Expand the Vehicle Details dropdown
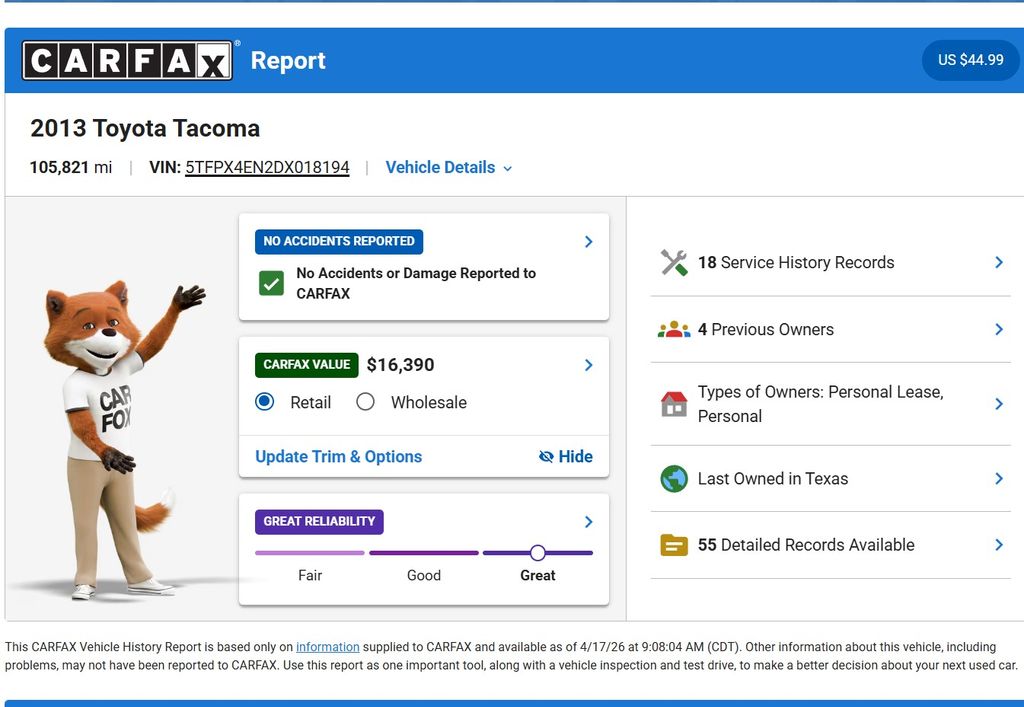 [x=449, y=168]
